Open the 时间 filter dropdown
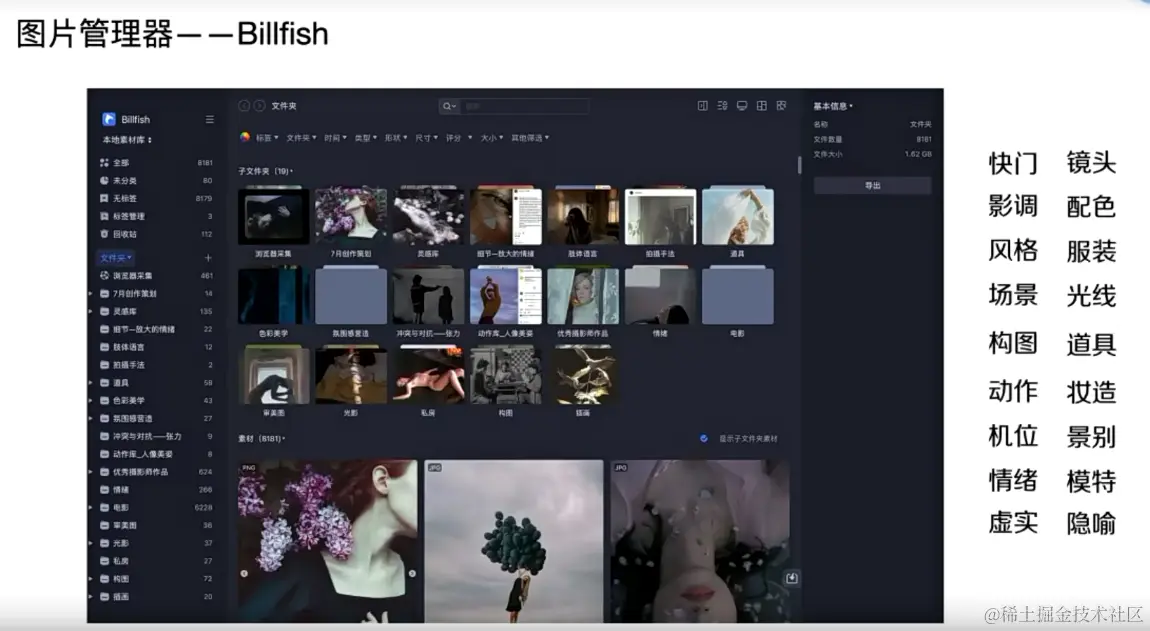The width and height of the screenshot is (1150, 631). (335, 138)
